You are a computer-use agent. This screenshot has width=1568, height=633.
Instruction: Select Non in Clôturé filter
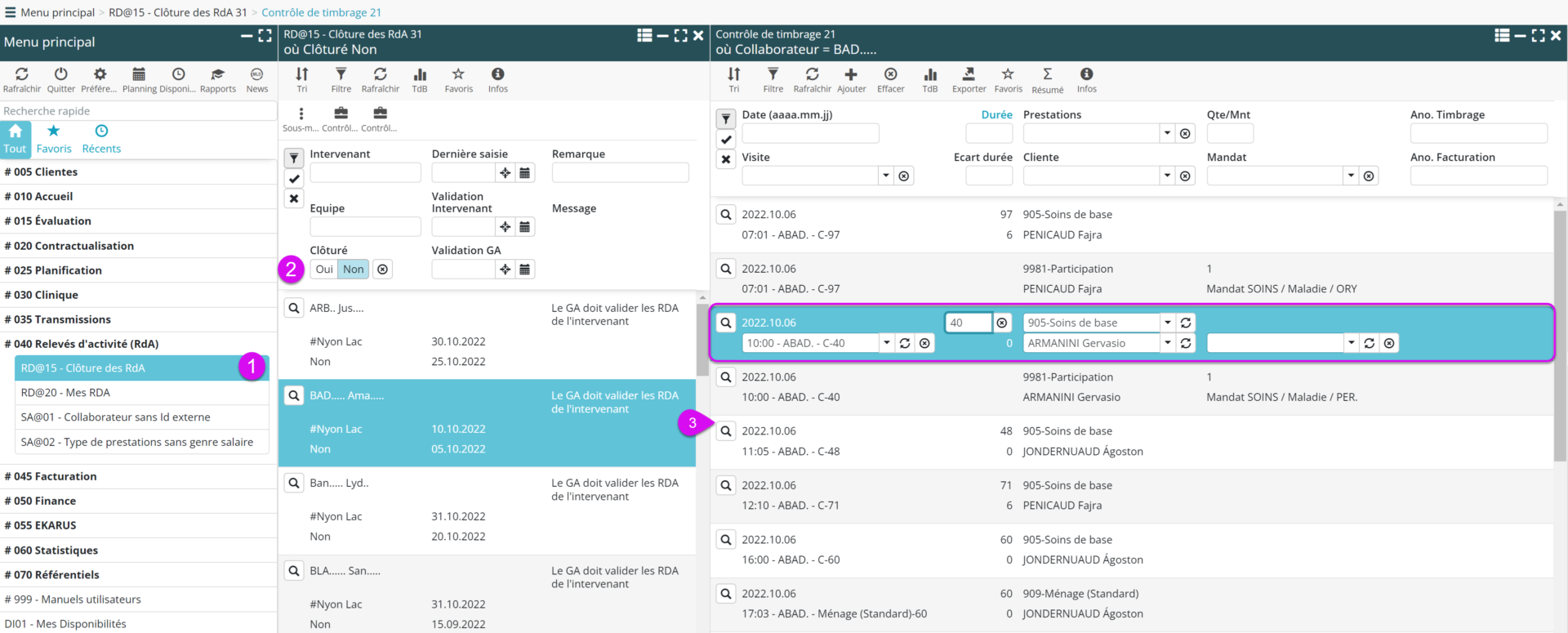(x=353, y=270)
